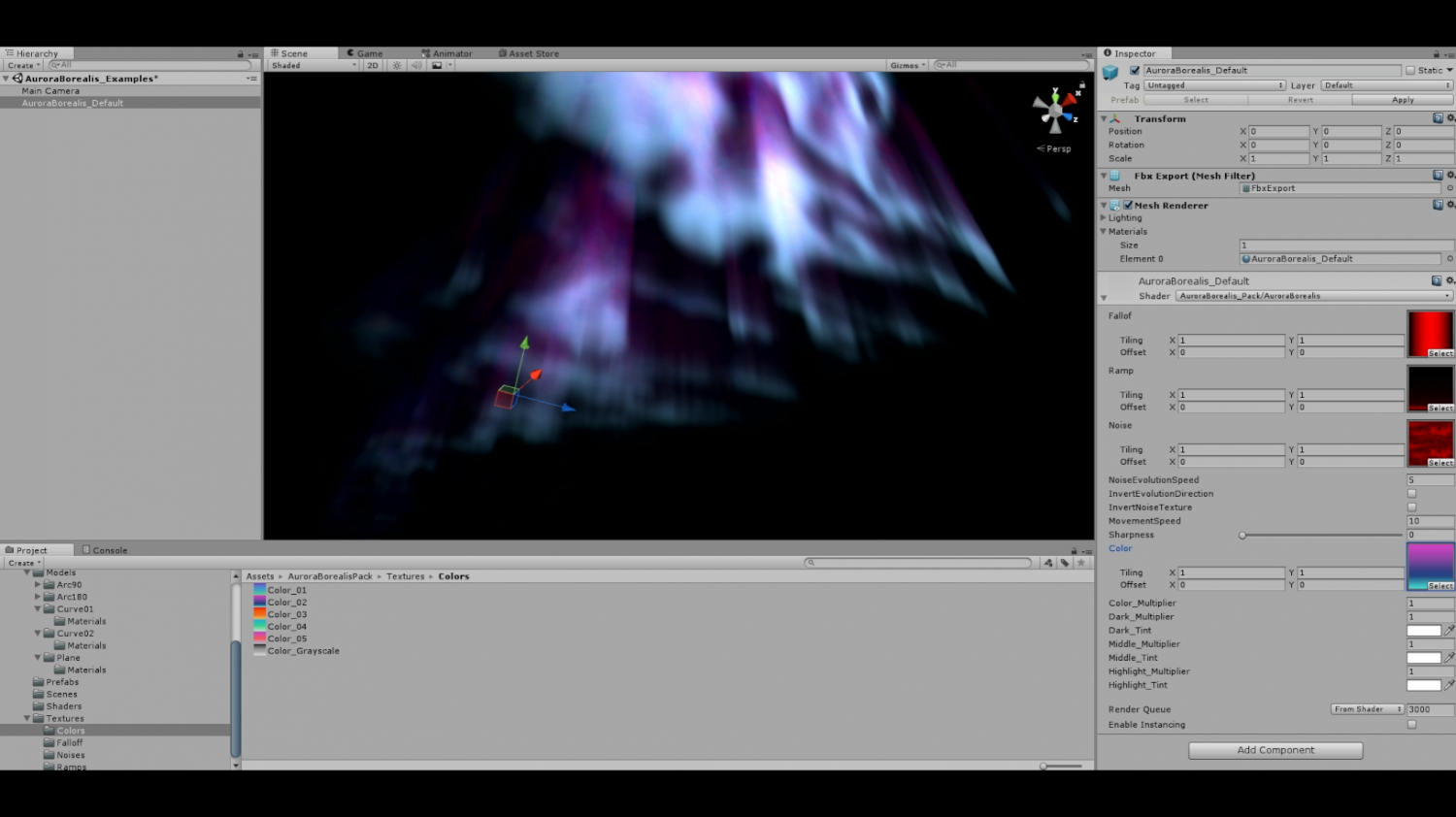Click the scene orientation gizmo cube
1456x817 pixels.
[x=1055, y=113]
